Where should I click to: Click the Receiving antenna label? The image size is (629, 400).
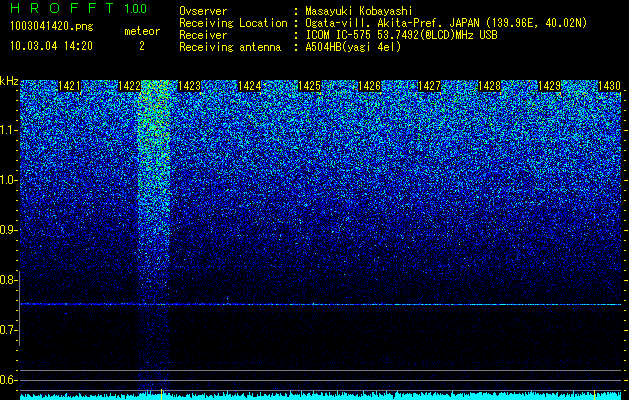(x=230, y=47)
